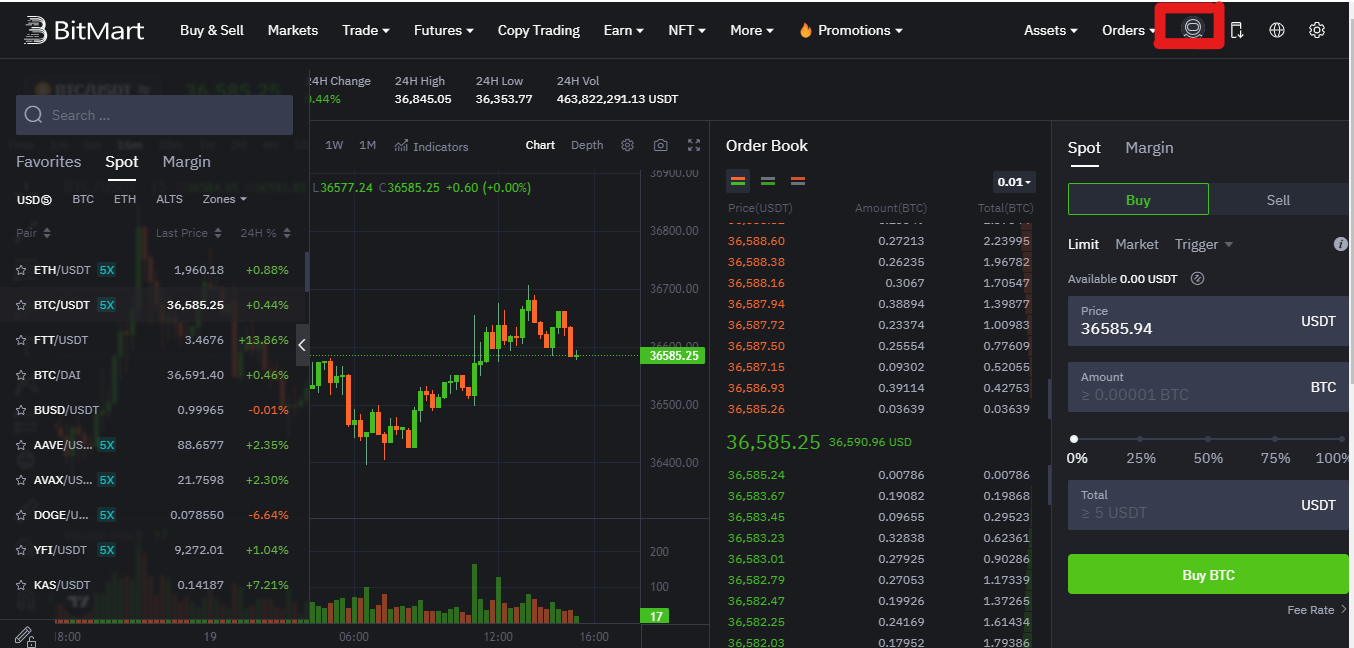
Task: Open the More dropdown
Action: coord(752,30)
